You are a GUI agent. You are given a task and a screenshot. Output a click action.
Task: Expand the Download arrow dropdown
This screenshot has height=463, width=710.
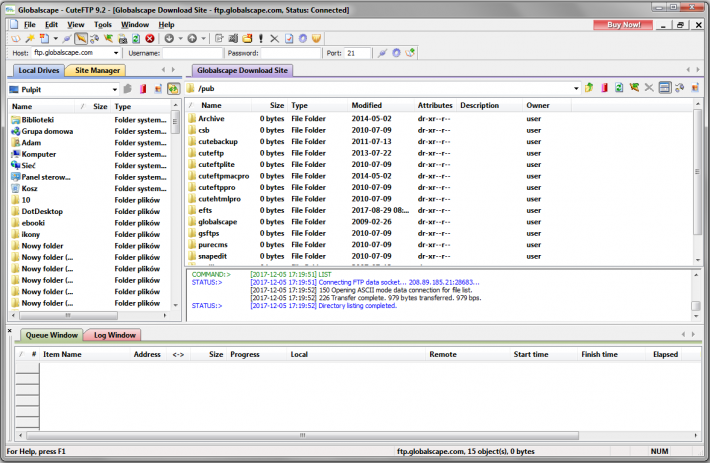point(180,39)
